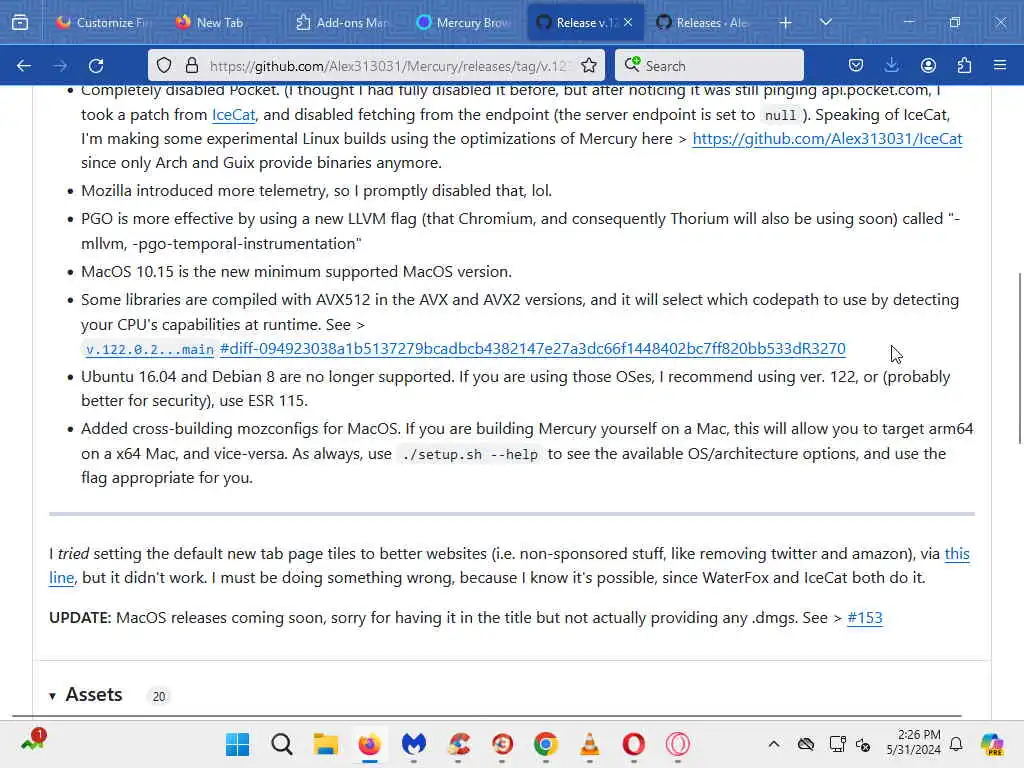The image size is (1024, 768).
Task: Switch to the Mercury Browser tab
Action: (464, 22)
